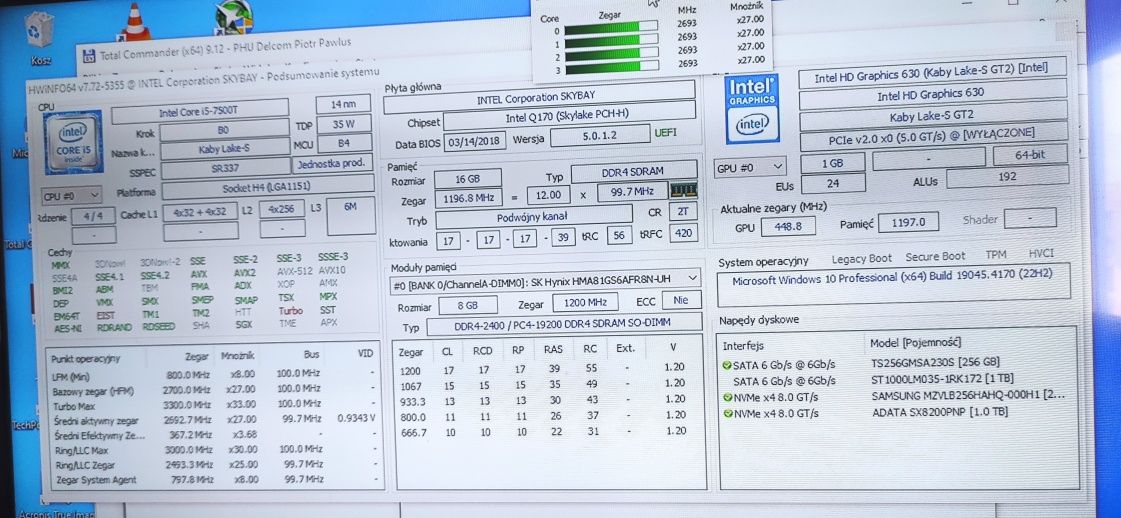Click the HVCI indicator

click(1041, 254)
